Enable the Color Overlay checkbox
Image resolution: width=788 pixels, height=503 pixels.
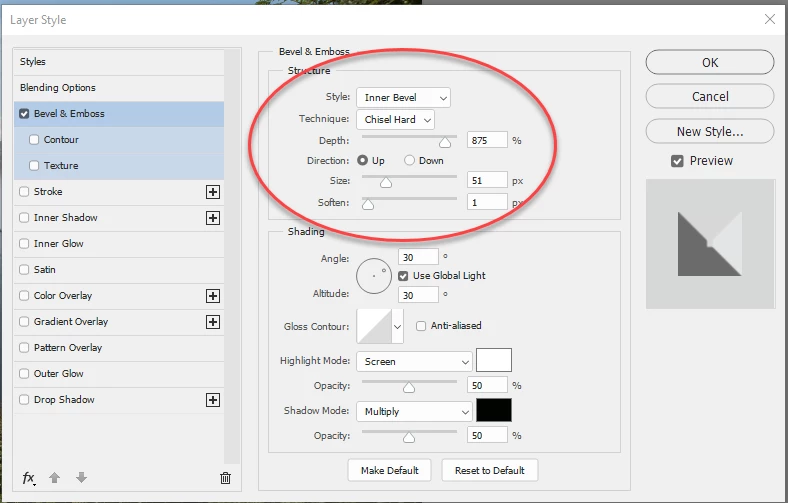click(24, 295)
